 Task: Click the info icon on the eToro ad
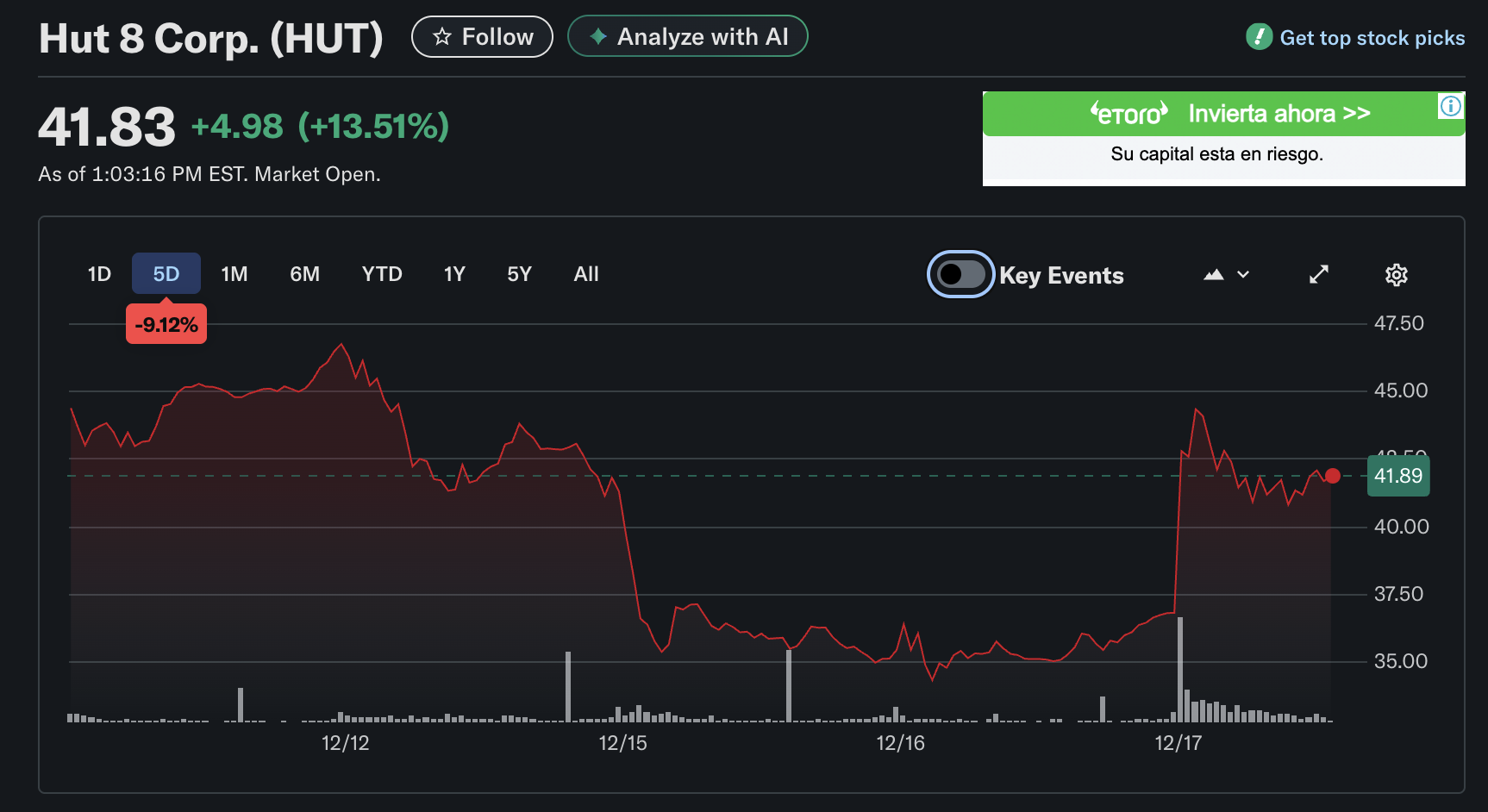click(x=1450, y=105)
